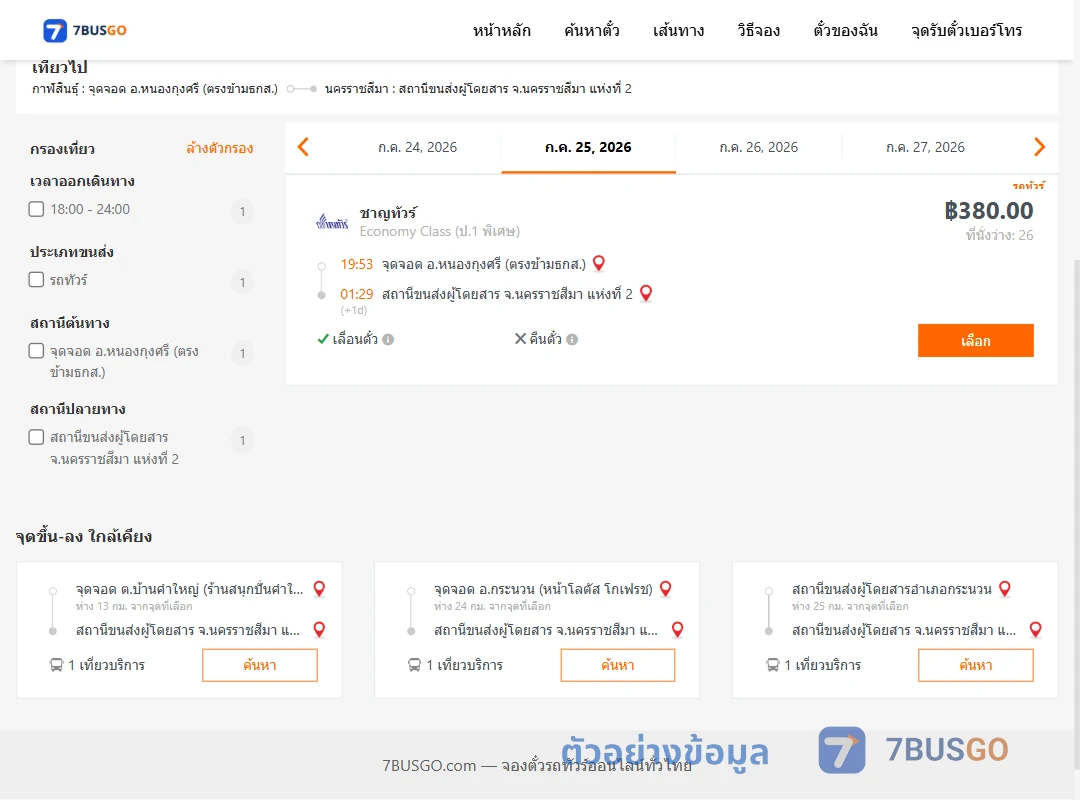
Task: Click bus icon in อ.กระนวน โลตัส card
Action: 414,665
